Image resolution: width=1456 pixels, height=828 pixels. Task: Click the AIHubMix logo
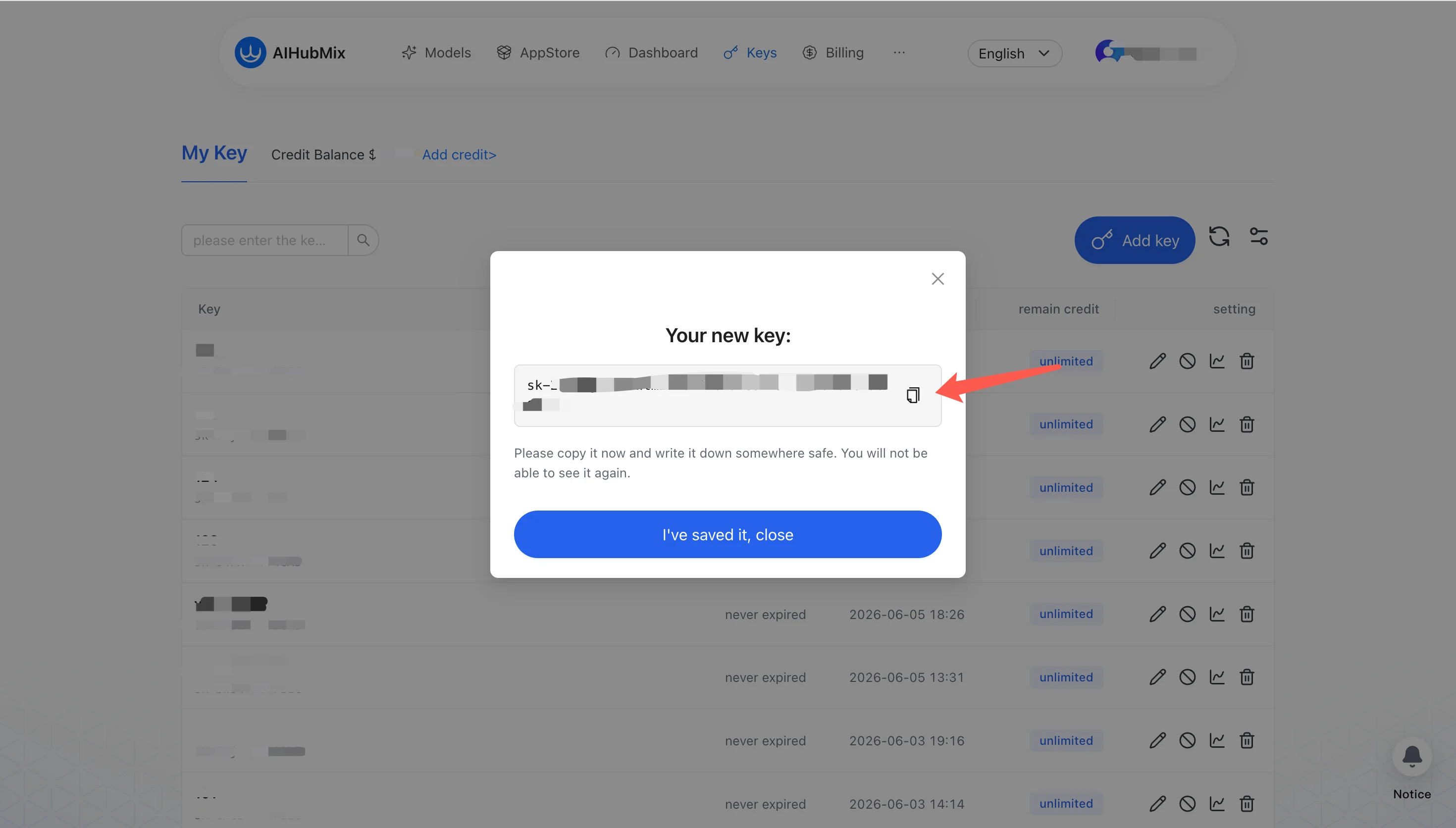click(290, 53)
